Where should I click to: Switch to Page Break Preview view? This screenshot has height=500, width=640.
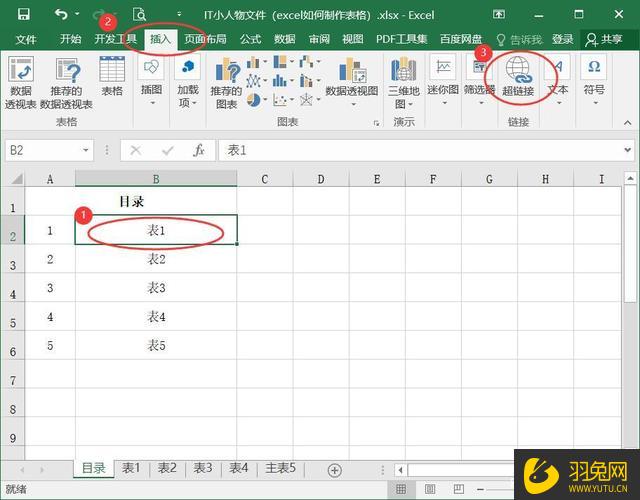(x=459, y=489)
